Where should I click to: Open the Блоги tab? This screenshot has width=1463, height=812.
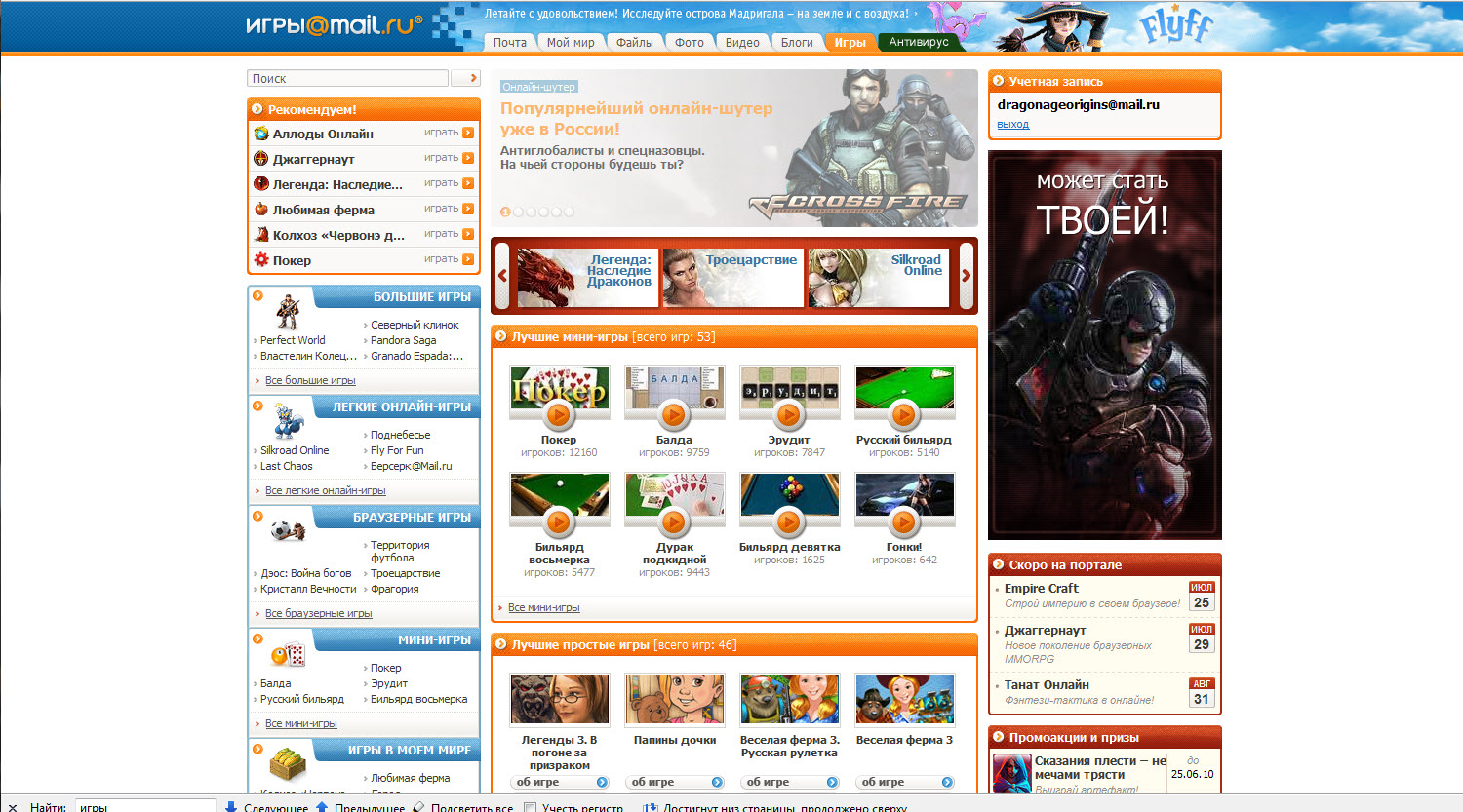click(797, 42)
